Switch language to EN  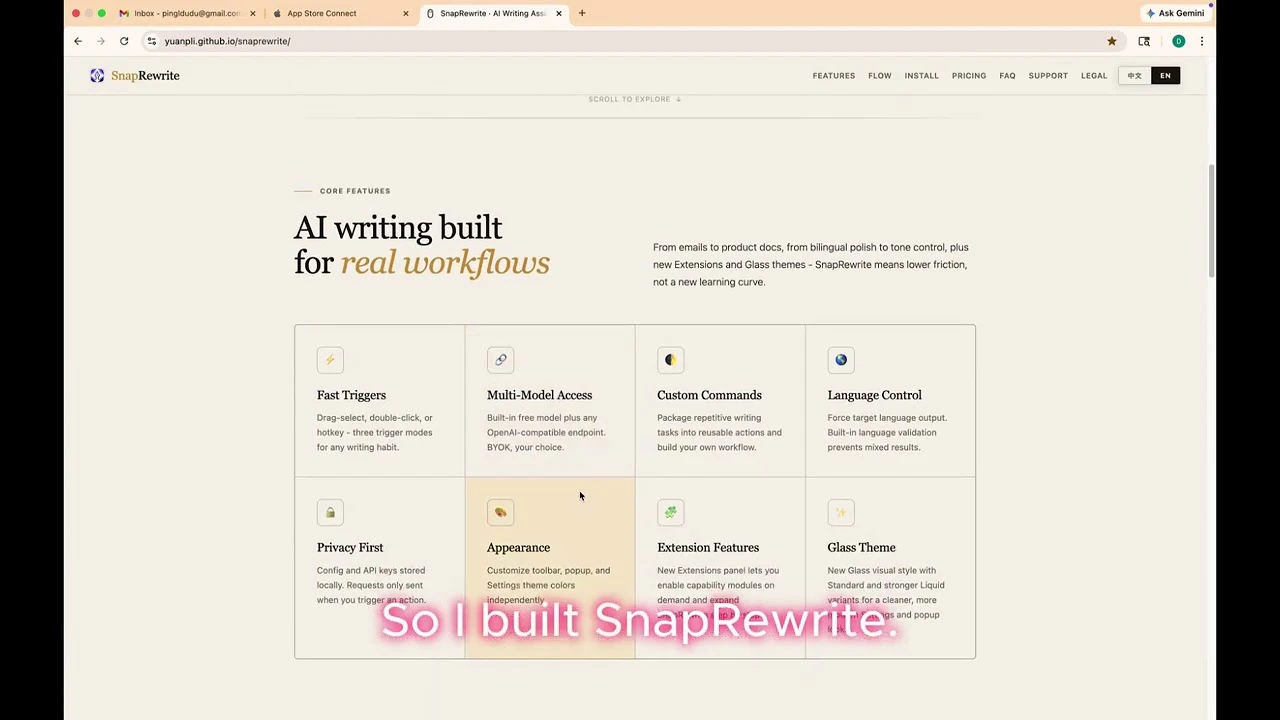[x=1165, y=76]
